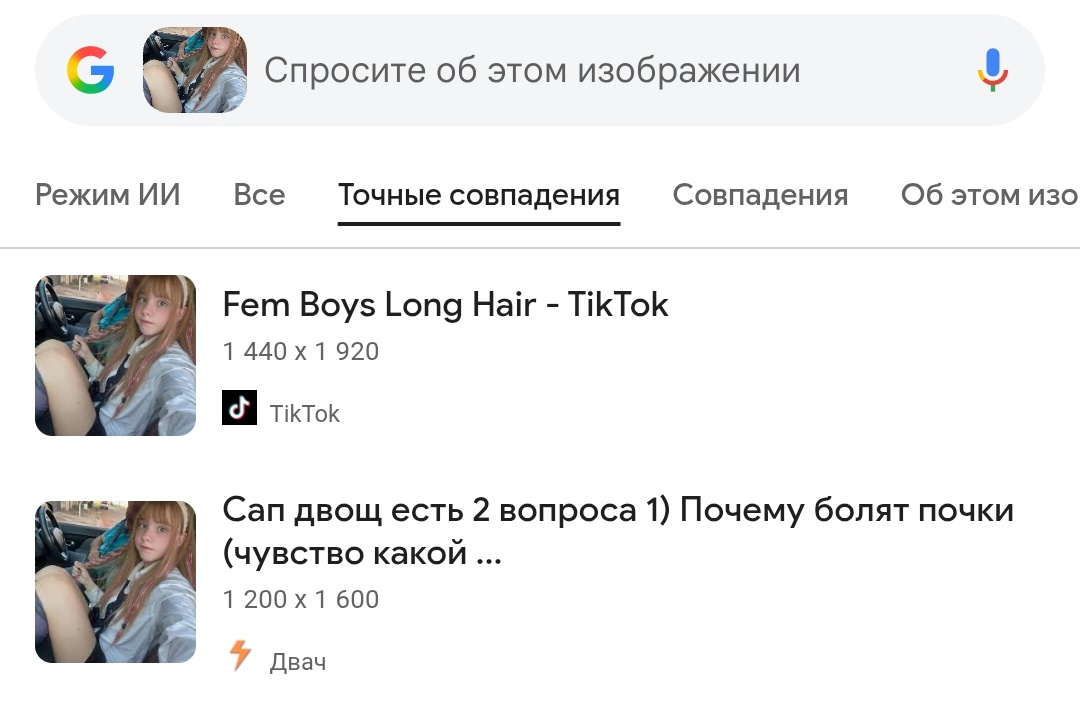Switch to the Совпадения tab
Viewport: 1080px width, 701px height.
760,195
